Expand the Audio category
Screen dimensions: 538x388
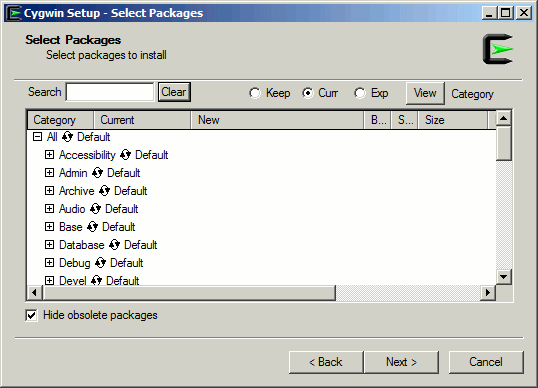49,209
